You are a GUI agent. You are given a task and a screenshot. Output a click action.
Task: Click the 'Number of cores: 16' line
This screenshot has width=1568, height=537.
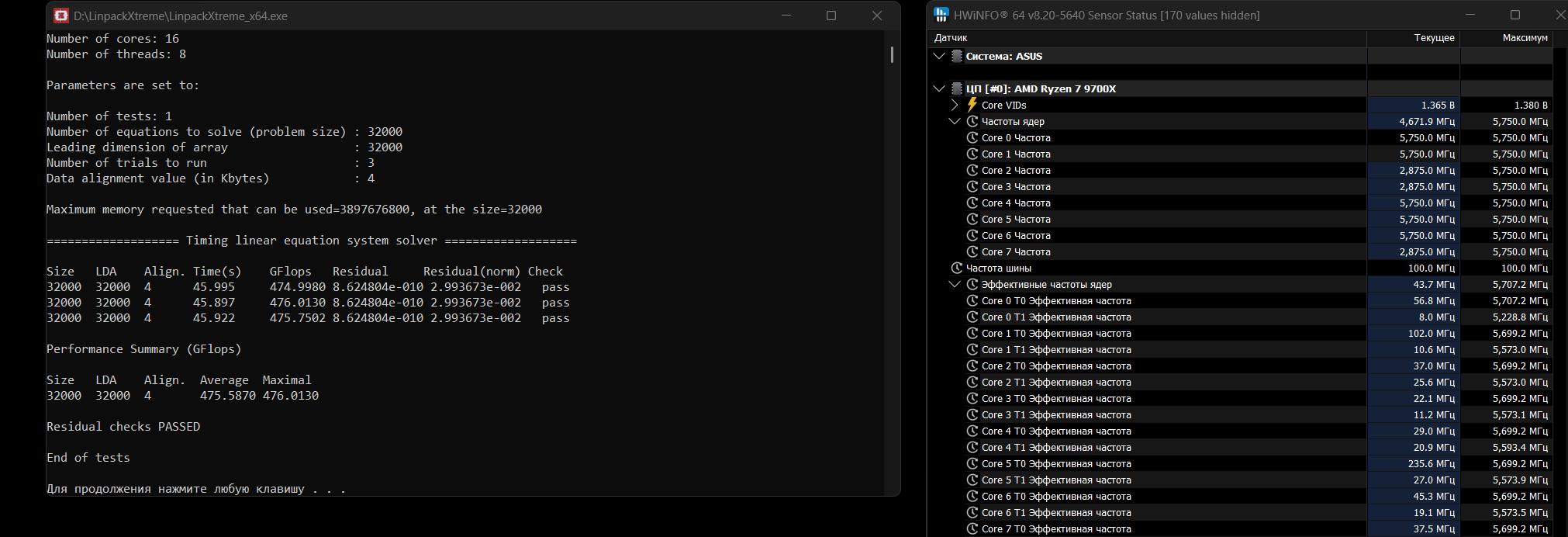pyautogui.click(x=112, y=39)
